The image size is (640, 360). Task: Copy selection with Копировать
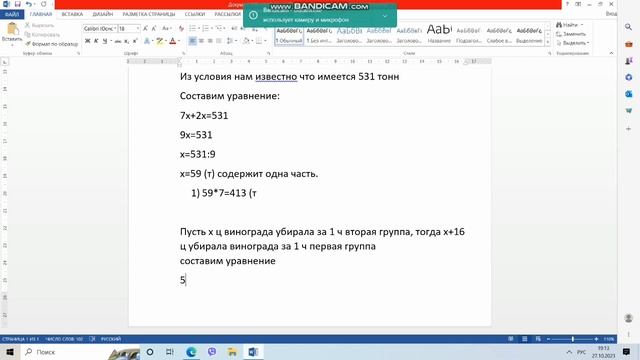tap(42, 35)
